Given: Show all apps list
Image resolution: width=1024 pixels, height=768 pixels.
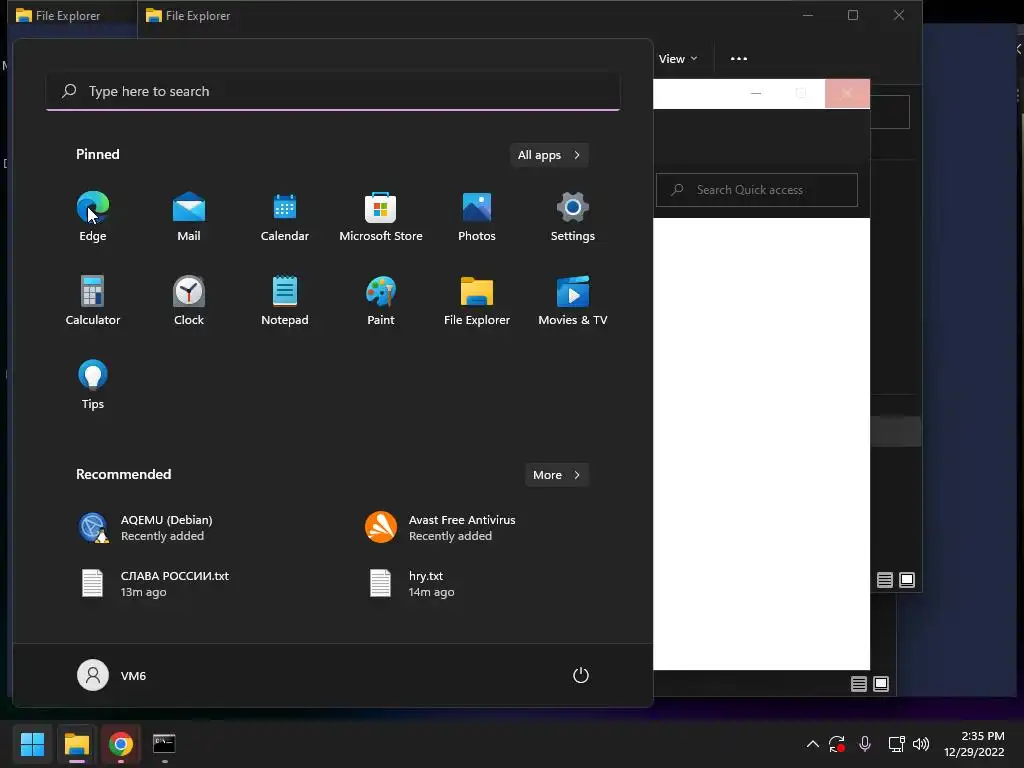Looking at the screenshot, I should [549, 155].
